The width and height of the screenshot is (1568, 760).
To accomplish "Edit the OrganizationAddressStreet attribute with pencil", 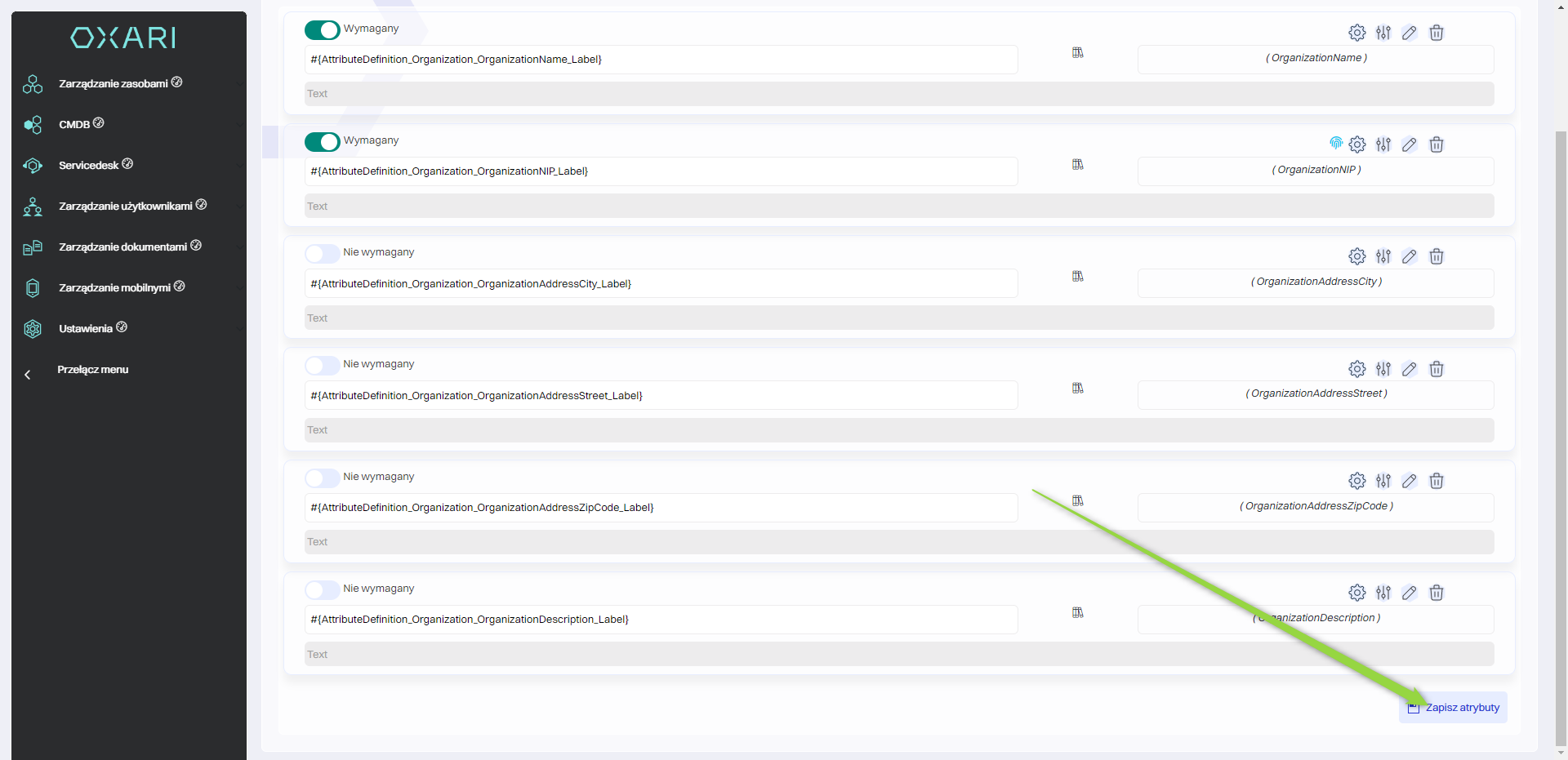I will (1409, 369).
